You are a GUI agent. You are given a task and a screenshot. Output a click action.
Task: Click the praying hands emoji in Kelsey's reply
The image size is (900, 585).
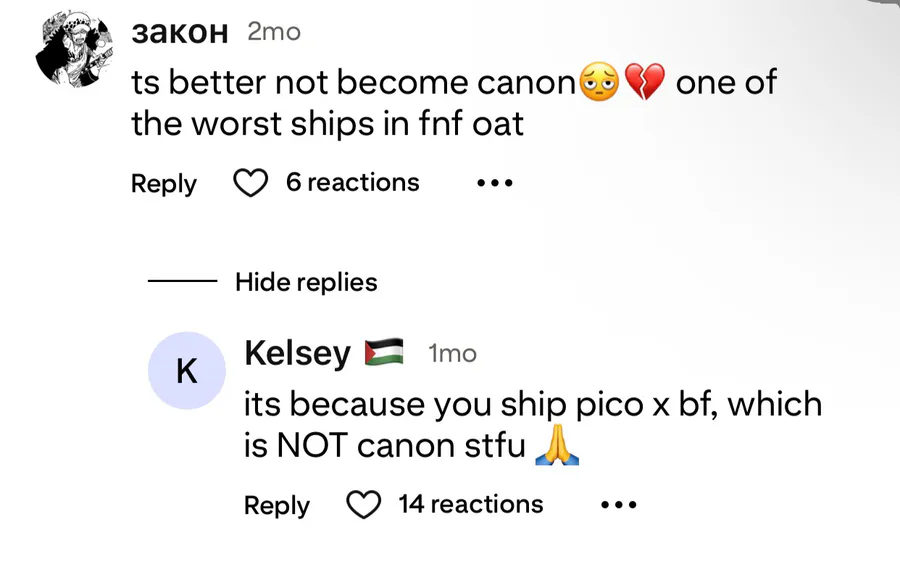(557, 445)
